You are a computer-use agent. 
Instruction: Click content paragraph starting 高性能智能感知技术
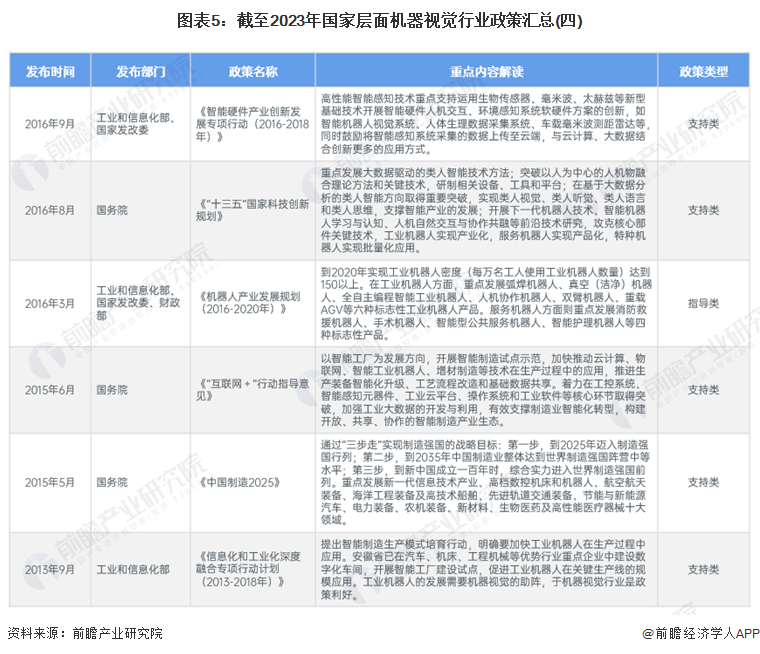485,124
